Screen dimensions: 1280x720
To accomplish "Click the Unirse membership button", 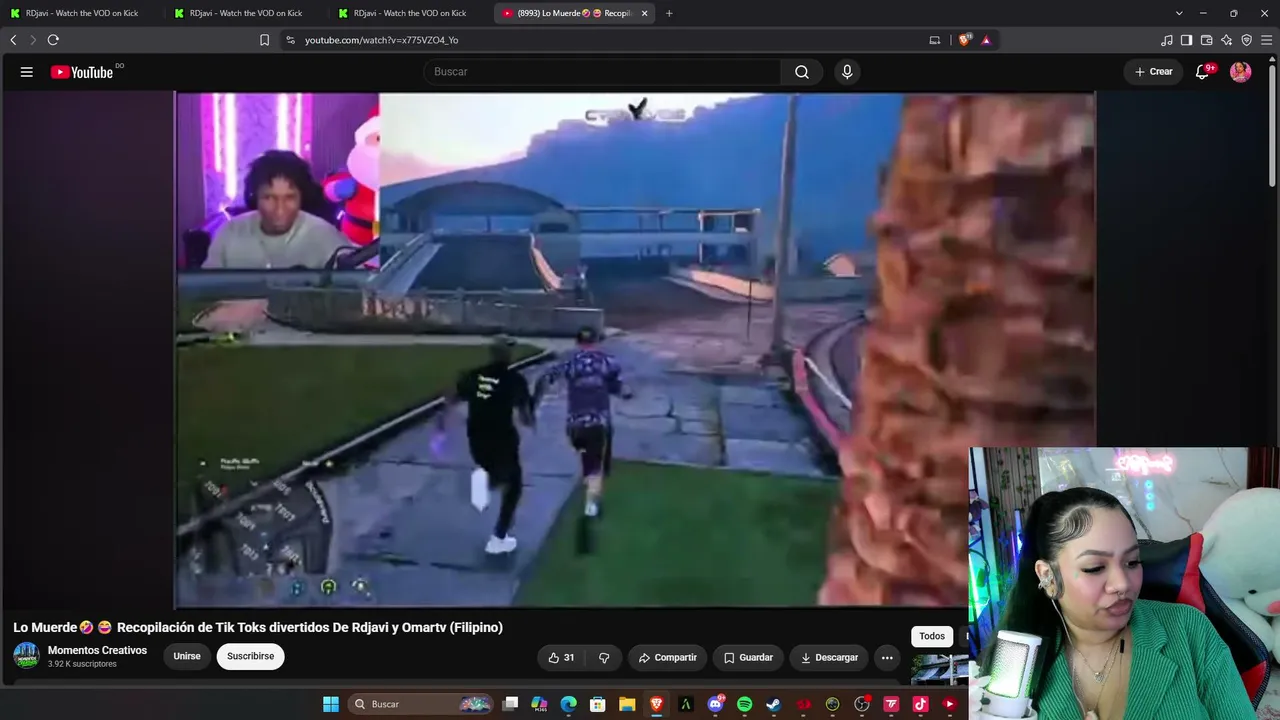I will 187,656.
